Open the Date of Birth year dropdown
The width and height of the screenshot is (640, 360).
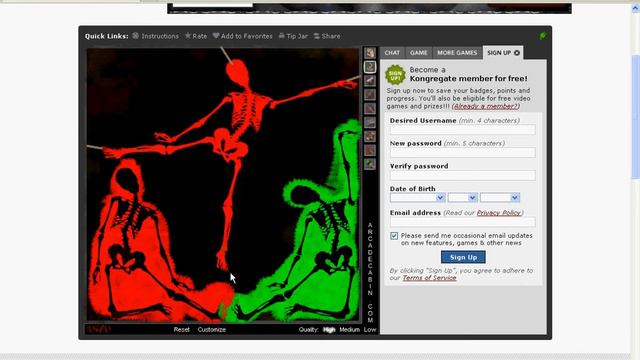point(500,198)
